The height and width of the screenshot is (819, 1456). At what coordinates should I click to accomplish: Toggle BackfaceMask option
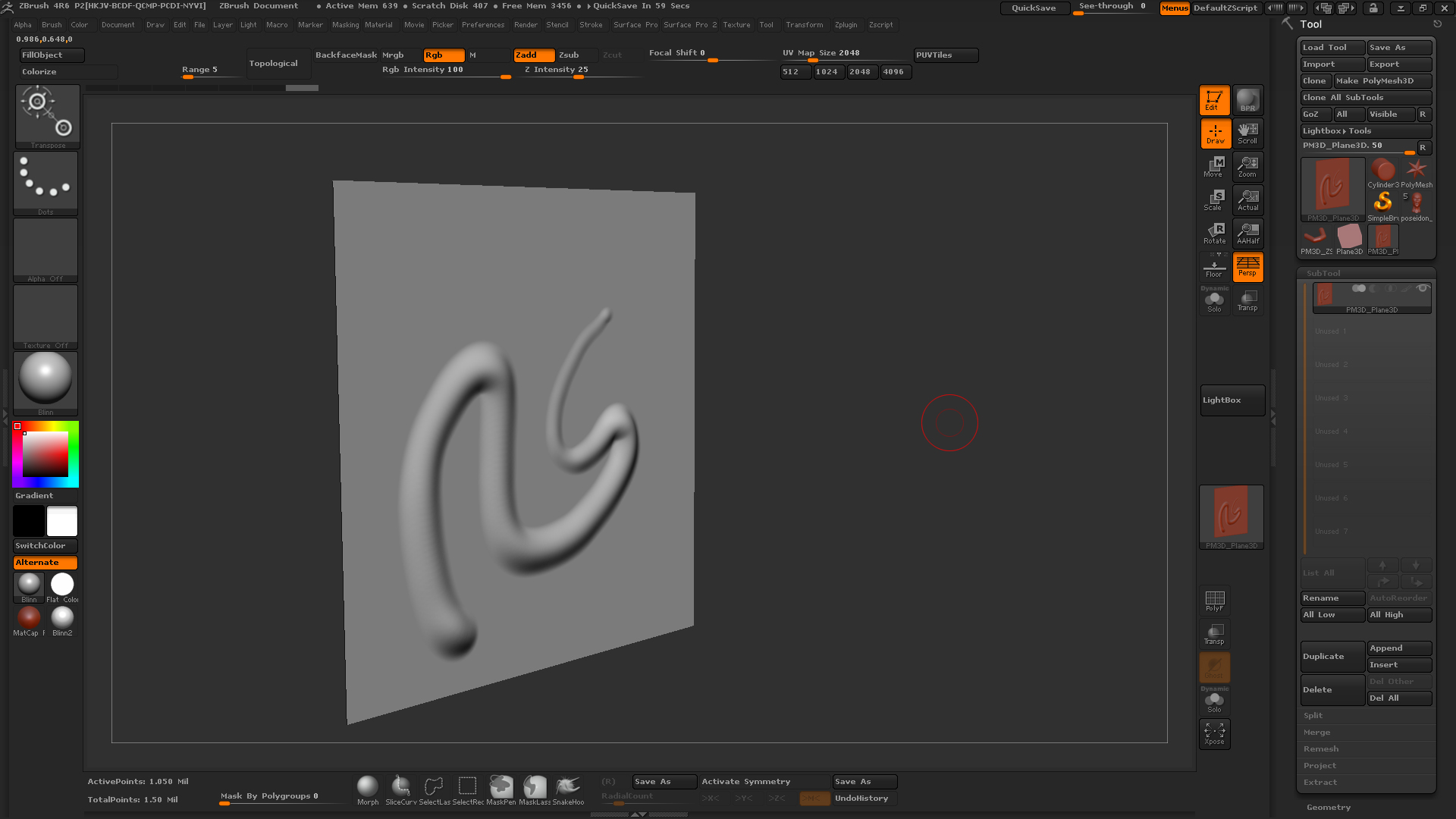click(x=346, y=55)
